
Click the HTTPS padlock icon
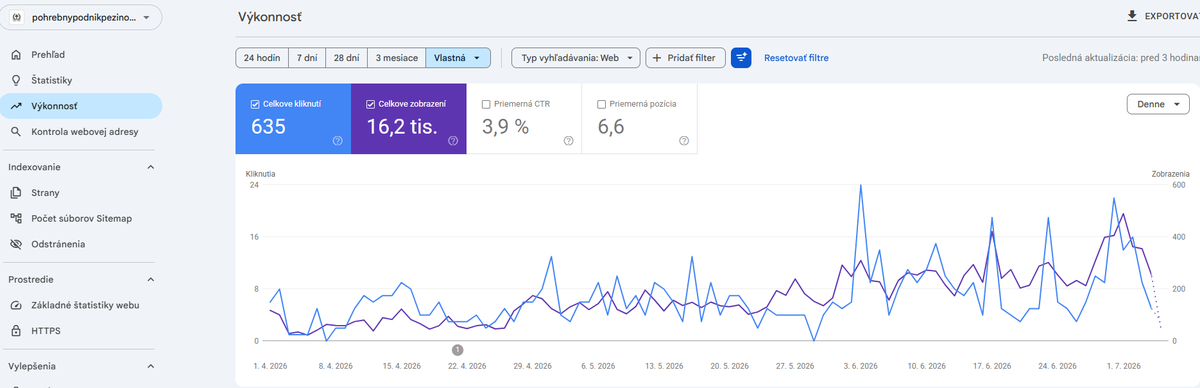pos(15,330)
